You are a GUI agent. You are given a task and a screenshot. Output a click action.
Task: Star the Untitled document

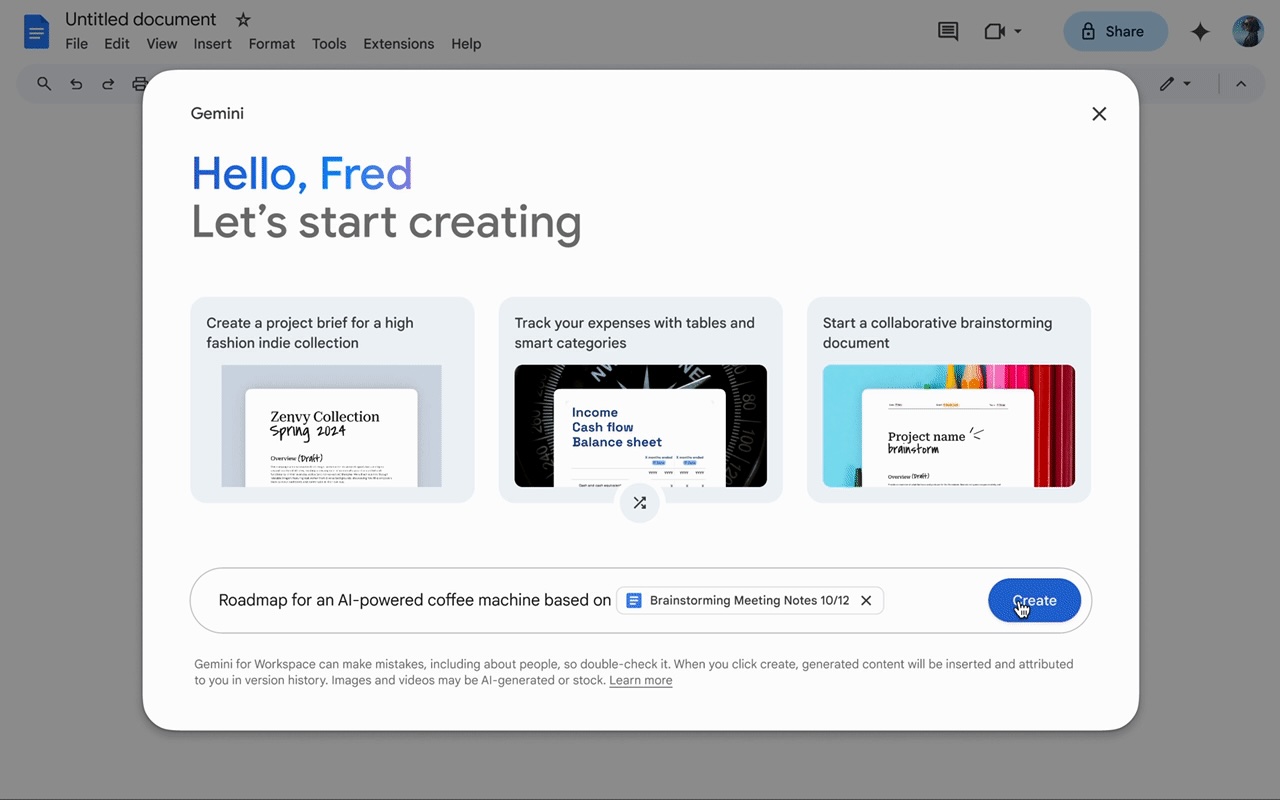tap(242, 19)
